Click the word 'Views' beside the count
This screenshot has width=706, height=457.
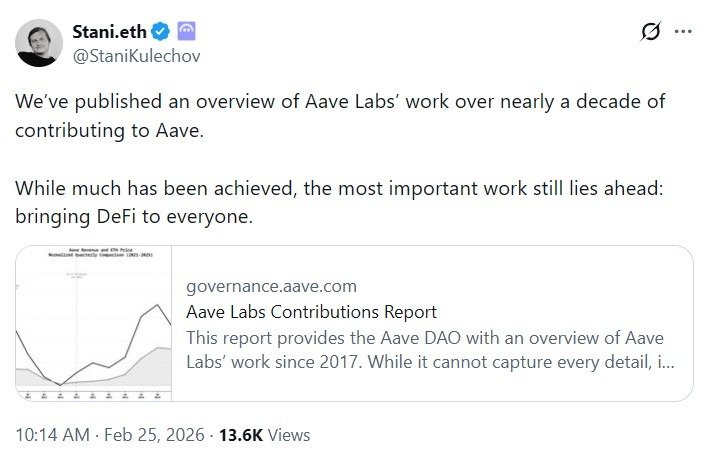290,435
